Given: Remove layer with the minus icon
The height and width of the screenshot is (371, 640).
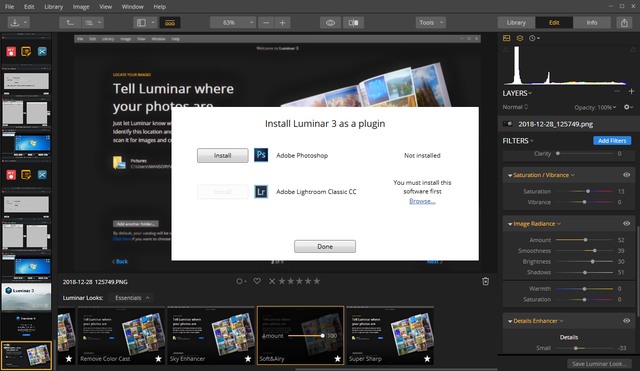Looking at the screenshot, I should [x=617, y=91].
